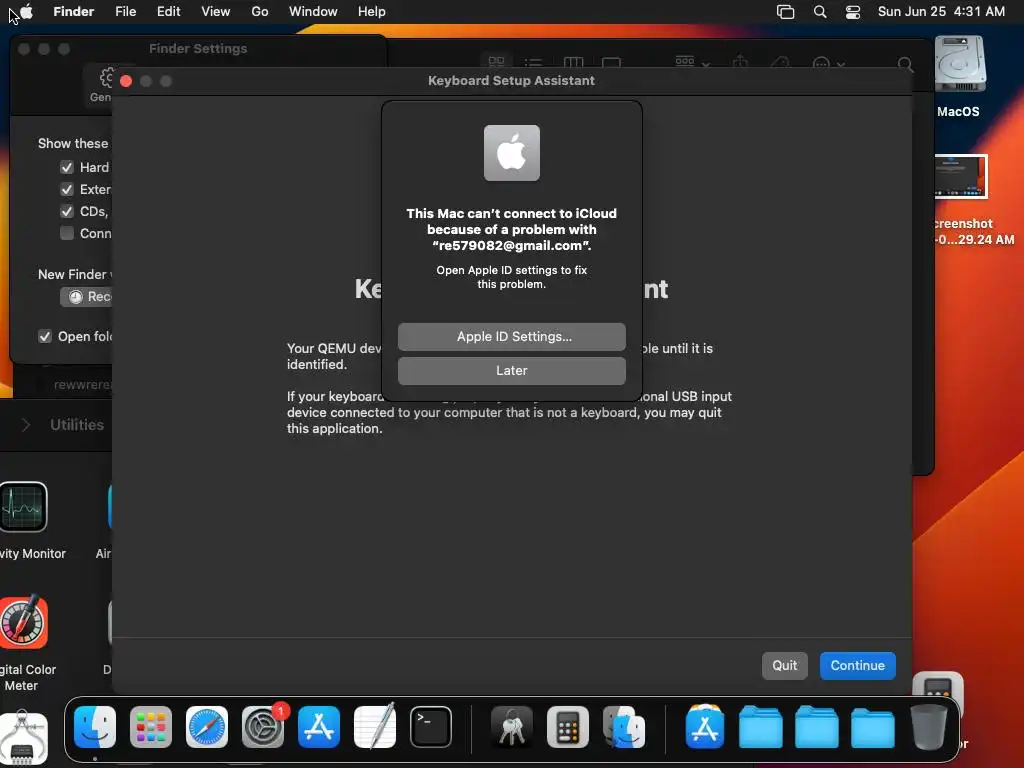Switch Finder window to list view

coord(534,63)
